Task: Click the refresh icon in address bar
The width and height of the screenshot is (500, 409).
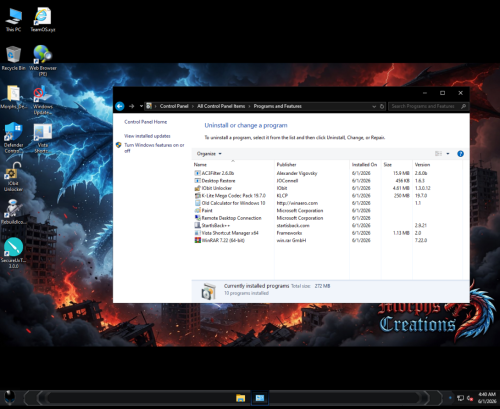Action: tap(382, 106)
